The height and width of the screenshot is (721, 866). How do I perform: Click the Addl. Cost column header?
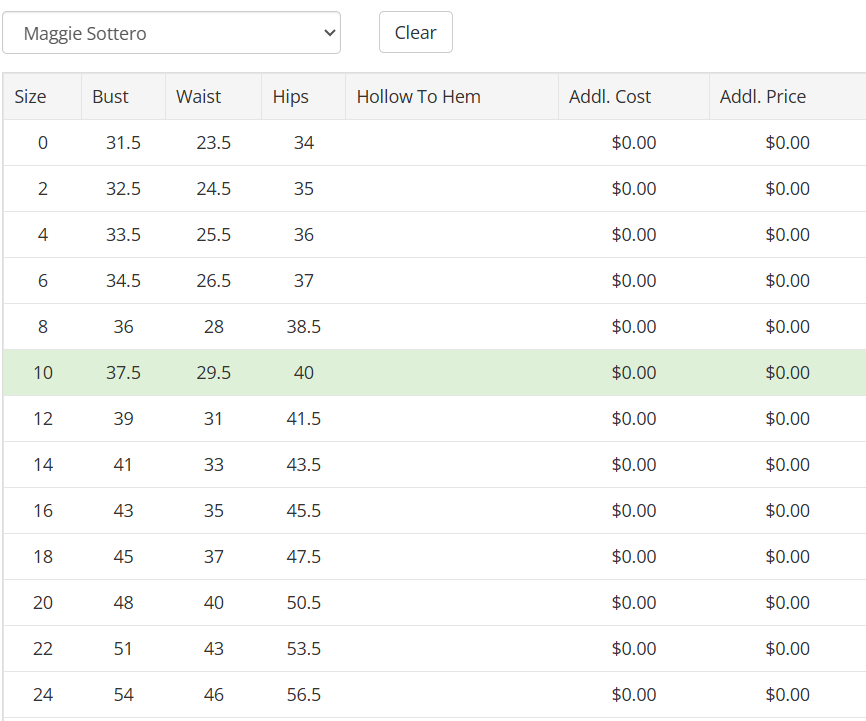pyautogui.click(x=610, y=97)
